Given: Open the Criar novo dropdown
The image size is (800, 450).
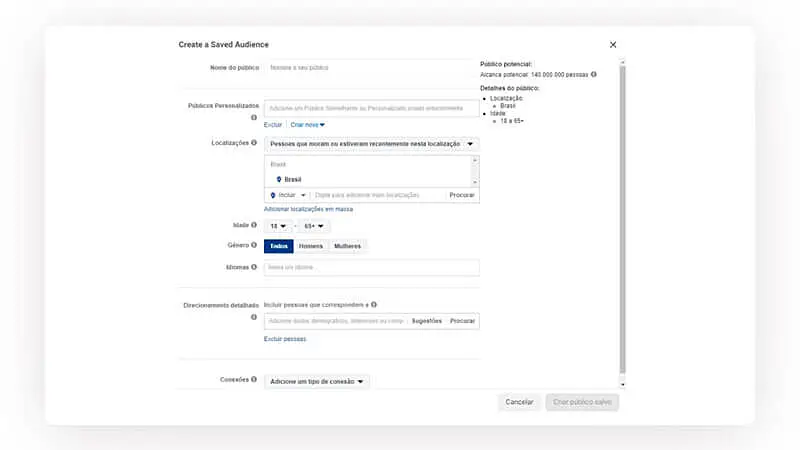Looking at the screenshot, I should [x=308, y=124].
